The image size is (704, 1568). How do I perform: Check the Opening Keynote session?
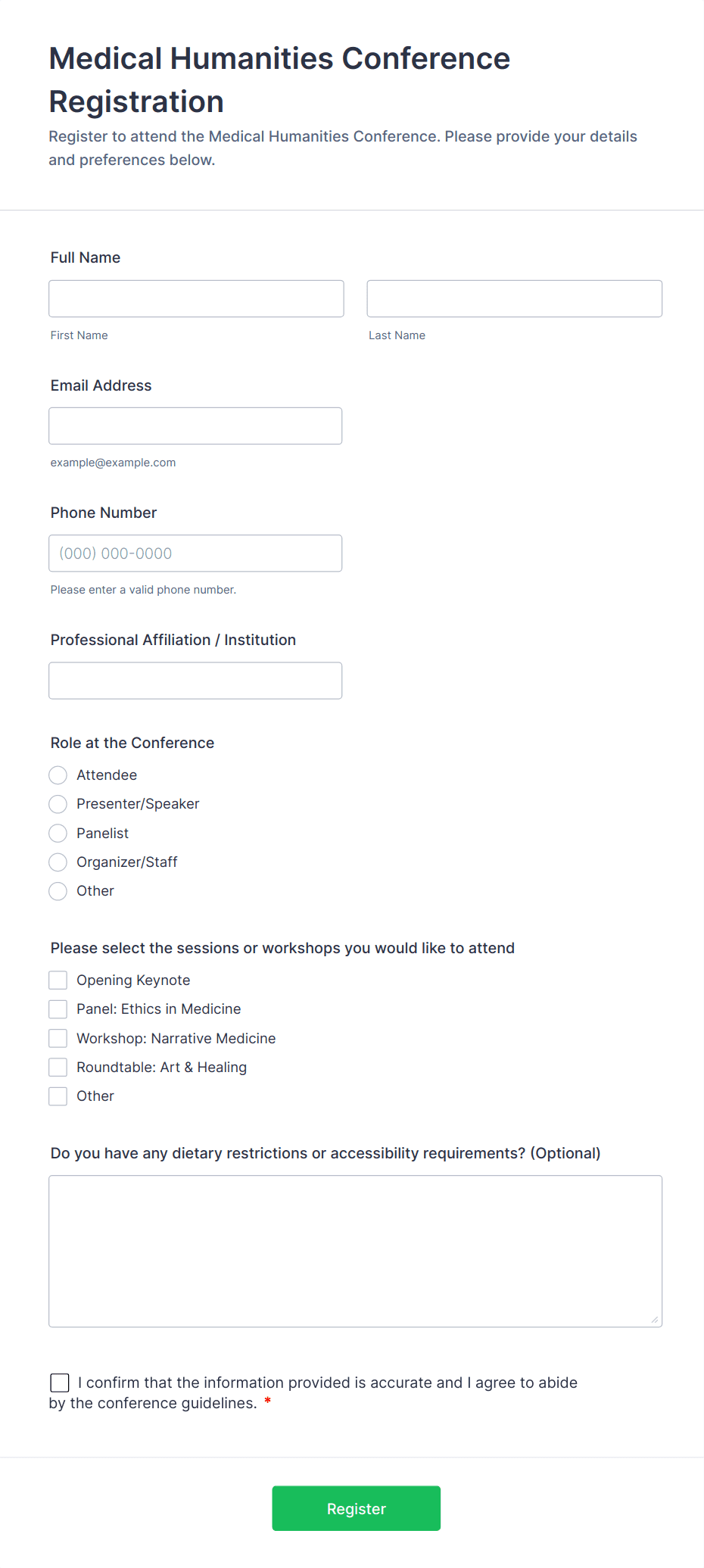(x=58, y=980)
